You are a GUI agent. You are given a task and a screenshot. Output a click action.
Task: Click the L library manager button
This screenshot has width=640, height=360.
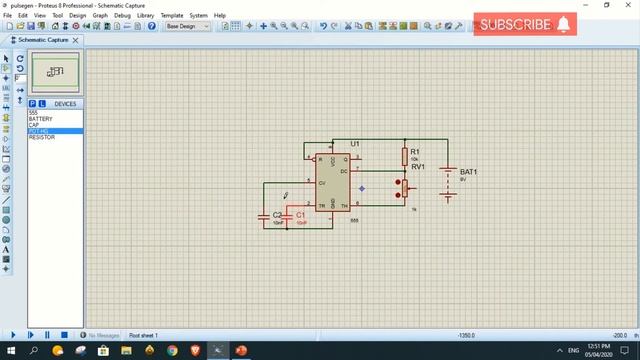coord(42,104)
